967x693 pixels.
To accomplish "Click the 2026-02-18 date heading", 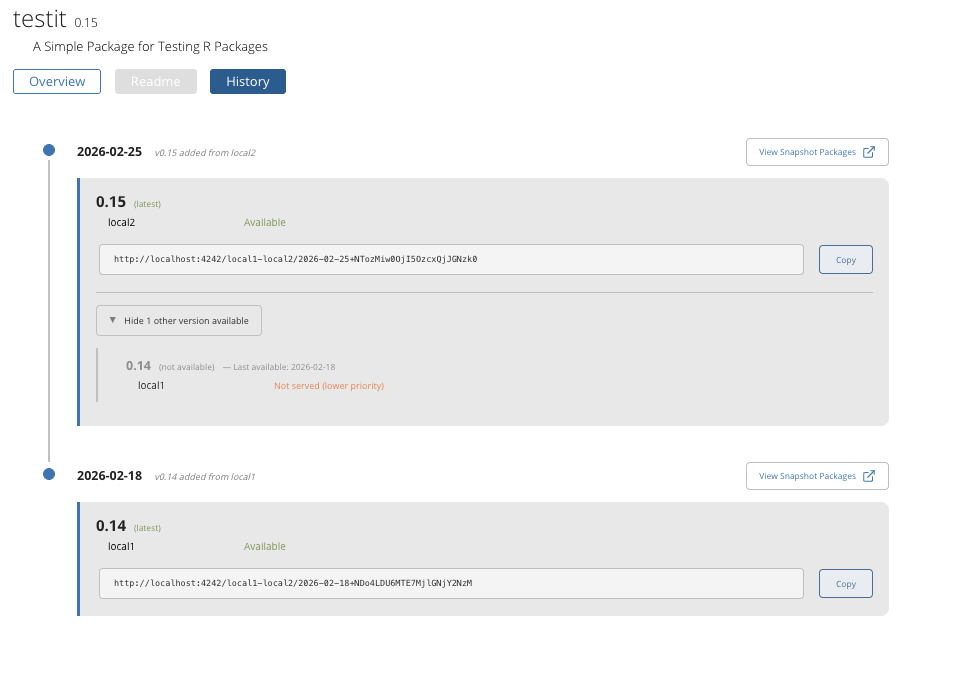I will point(109,476).
